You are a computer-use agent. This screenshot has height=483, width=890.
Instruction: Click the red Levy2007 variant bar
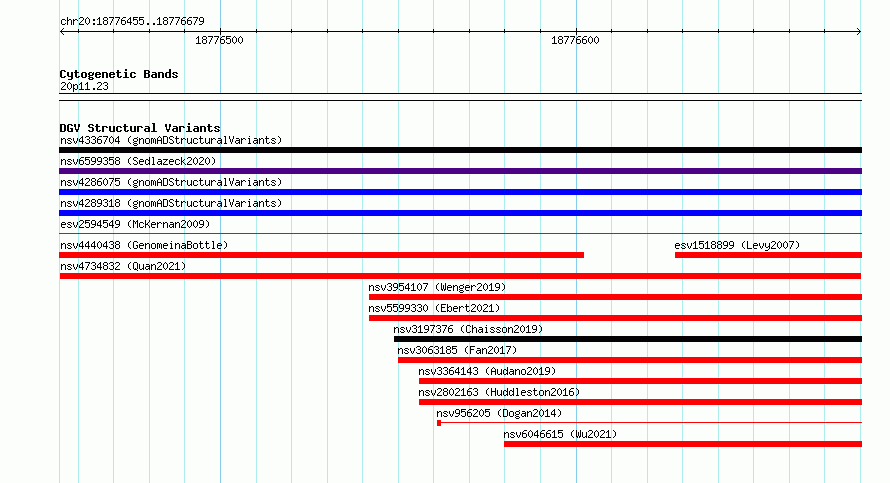(x=769, y=255)
